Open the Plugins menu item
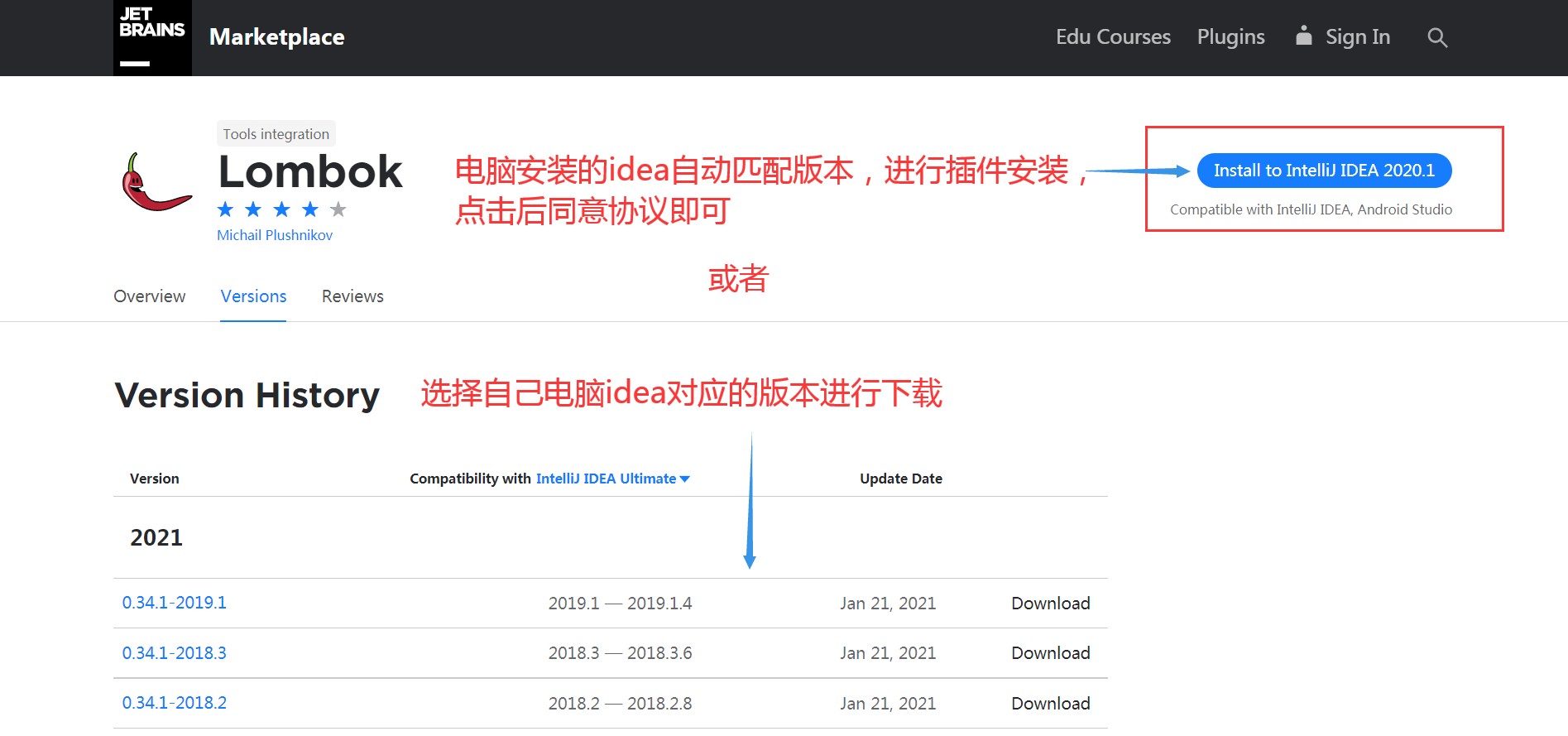 1230,37
